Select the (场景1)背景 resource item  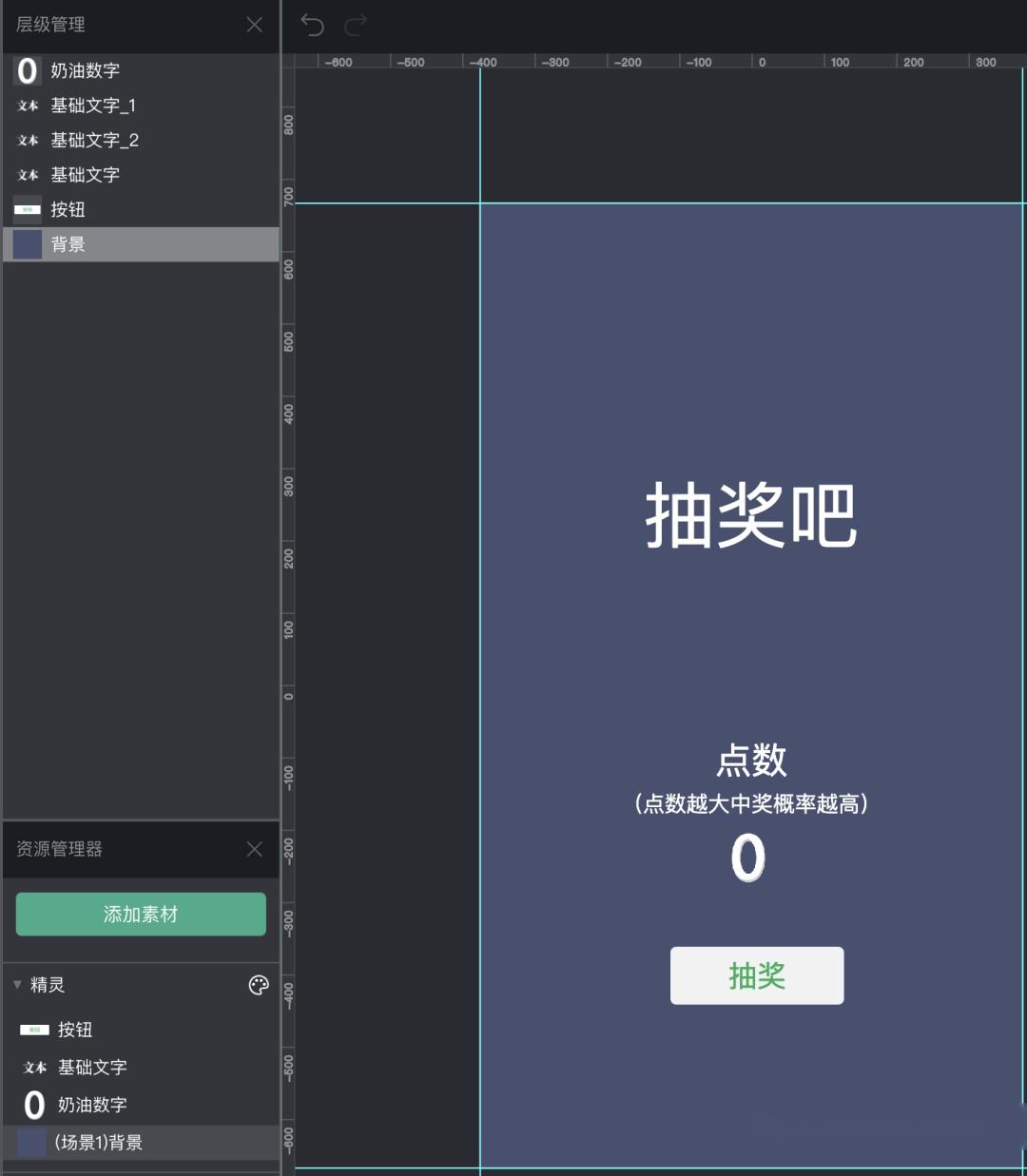click(x=98, y=1143)
